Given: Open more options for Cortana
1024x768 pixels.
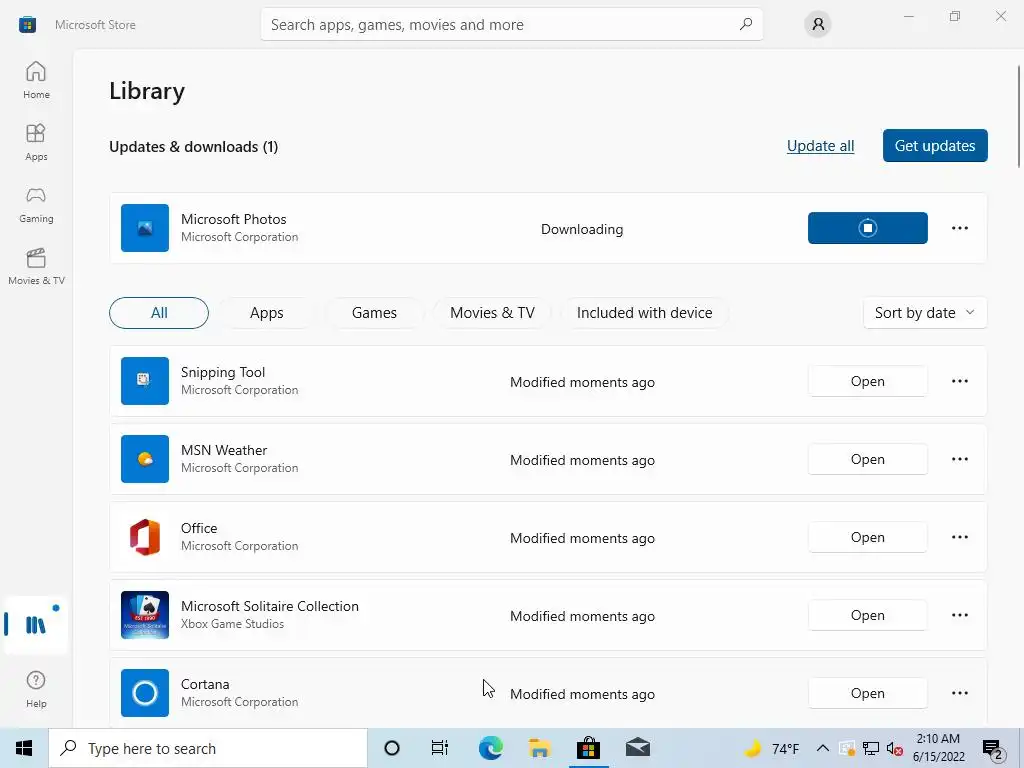Looking at the screenshot, I should click(x=959, y=693).
